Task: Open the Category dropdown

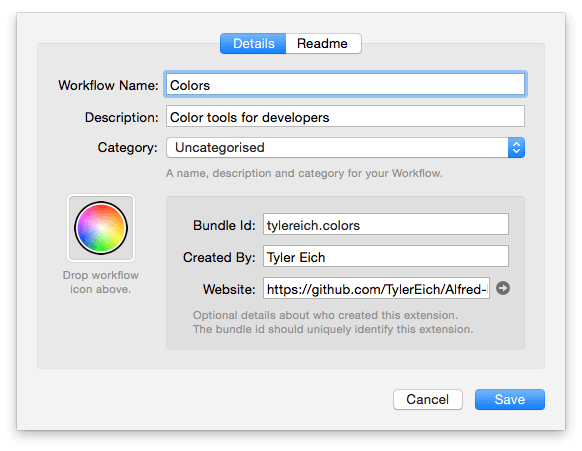Action: click(x=345, y=147)
